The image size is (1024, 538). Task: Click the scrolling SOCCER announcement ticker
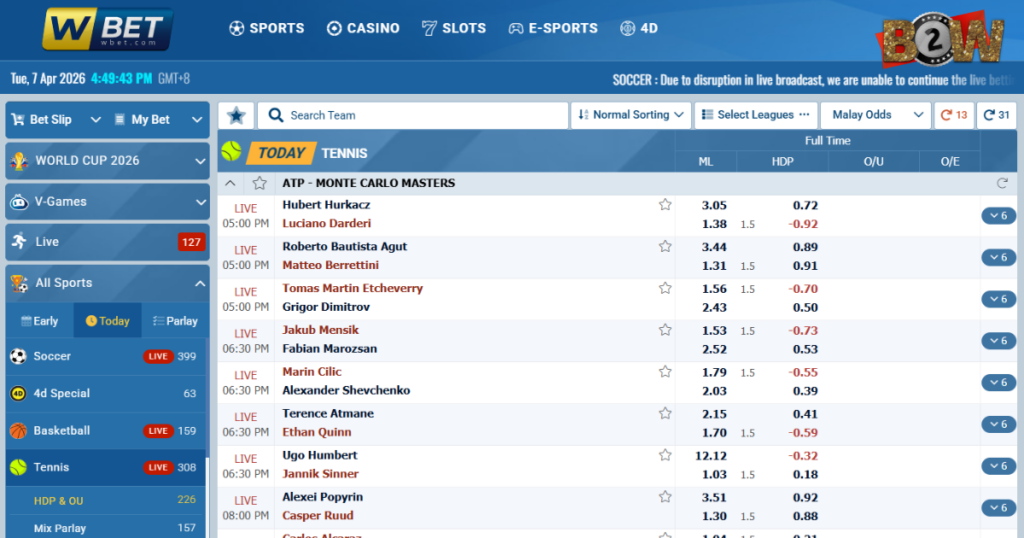813,80
